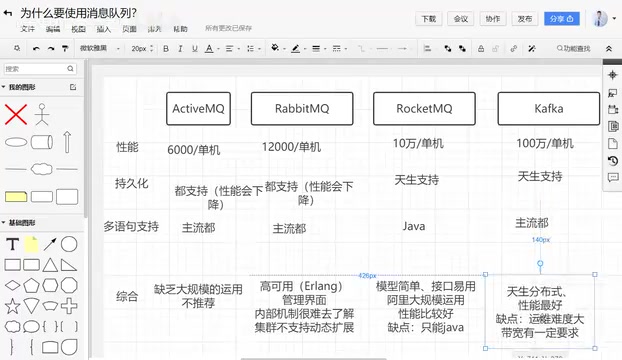Collapse toolbar with double chevron
Image resolution: width=622 pixels, height=360 pixels.
[x=609, y=48]
